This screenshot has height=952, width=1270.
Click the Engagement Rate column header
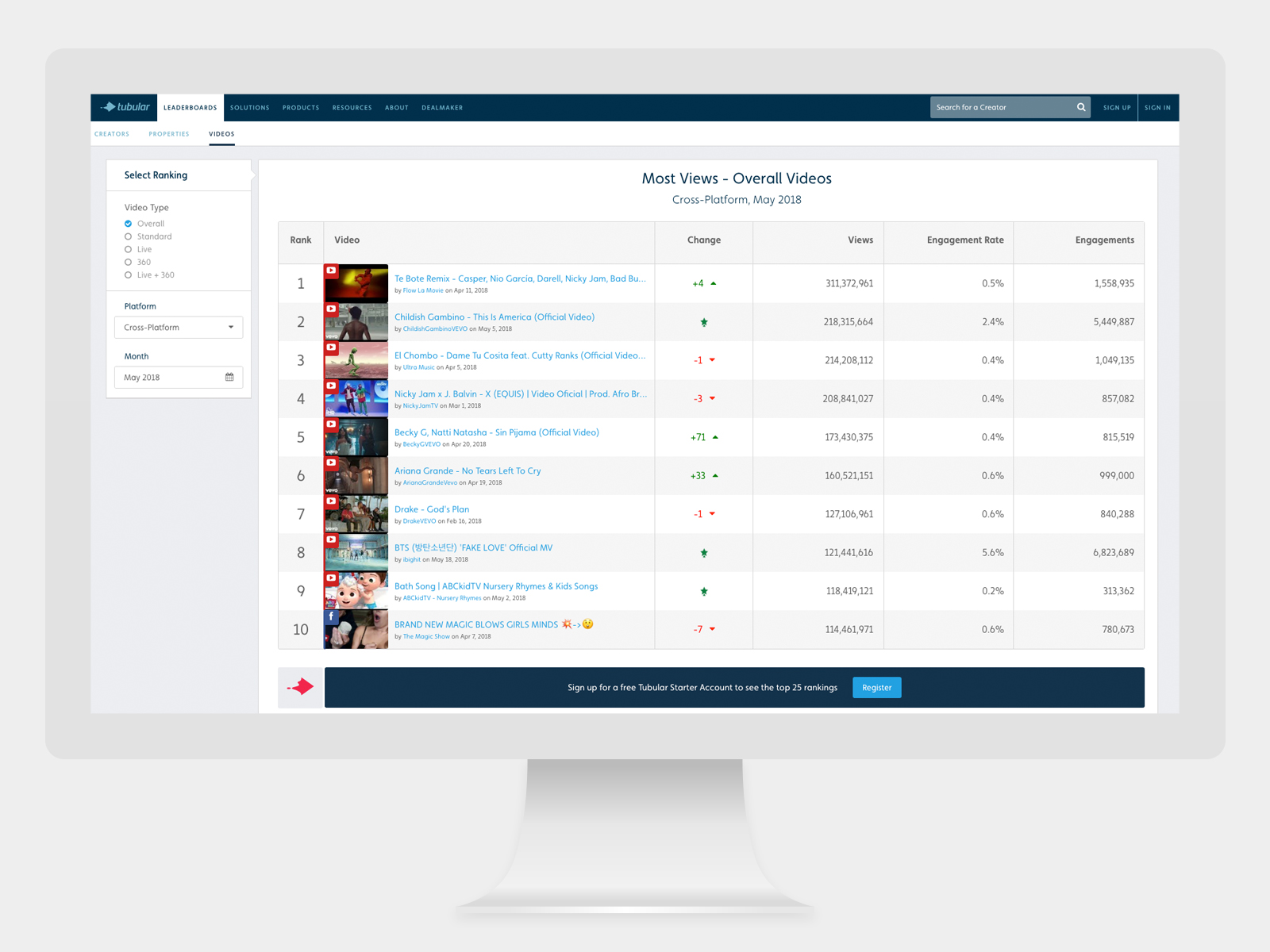[x=965, y=240]
